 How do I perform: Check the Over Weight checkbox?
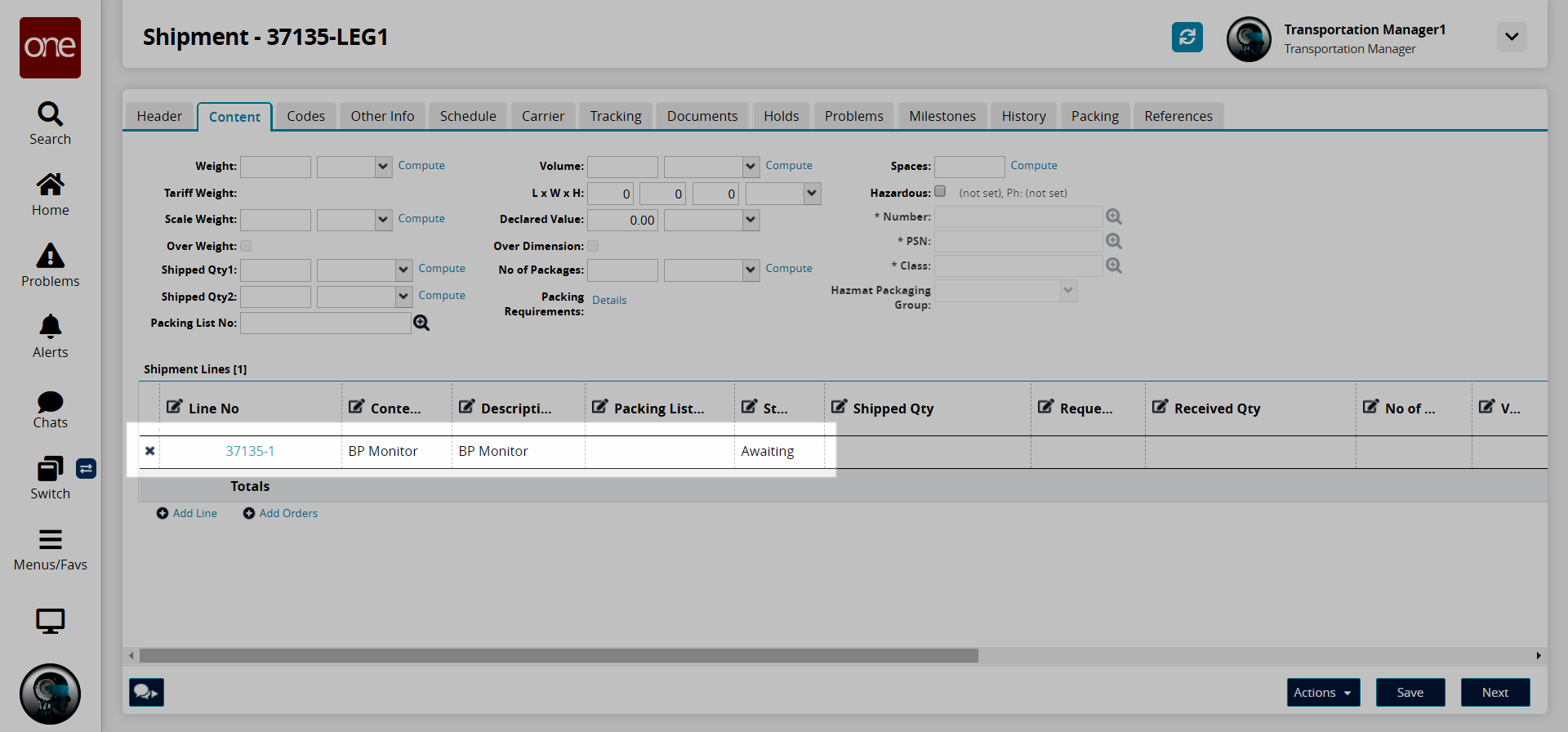click(246, 246)
